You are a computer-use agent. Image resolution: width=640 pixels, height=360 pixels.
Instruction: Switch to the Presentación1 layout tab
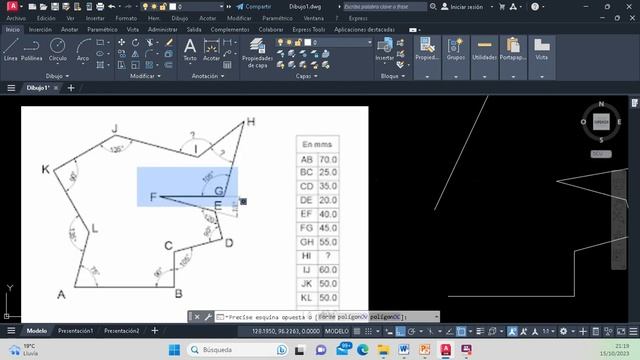click(76, 331)
